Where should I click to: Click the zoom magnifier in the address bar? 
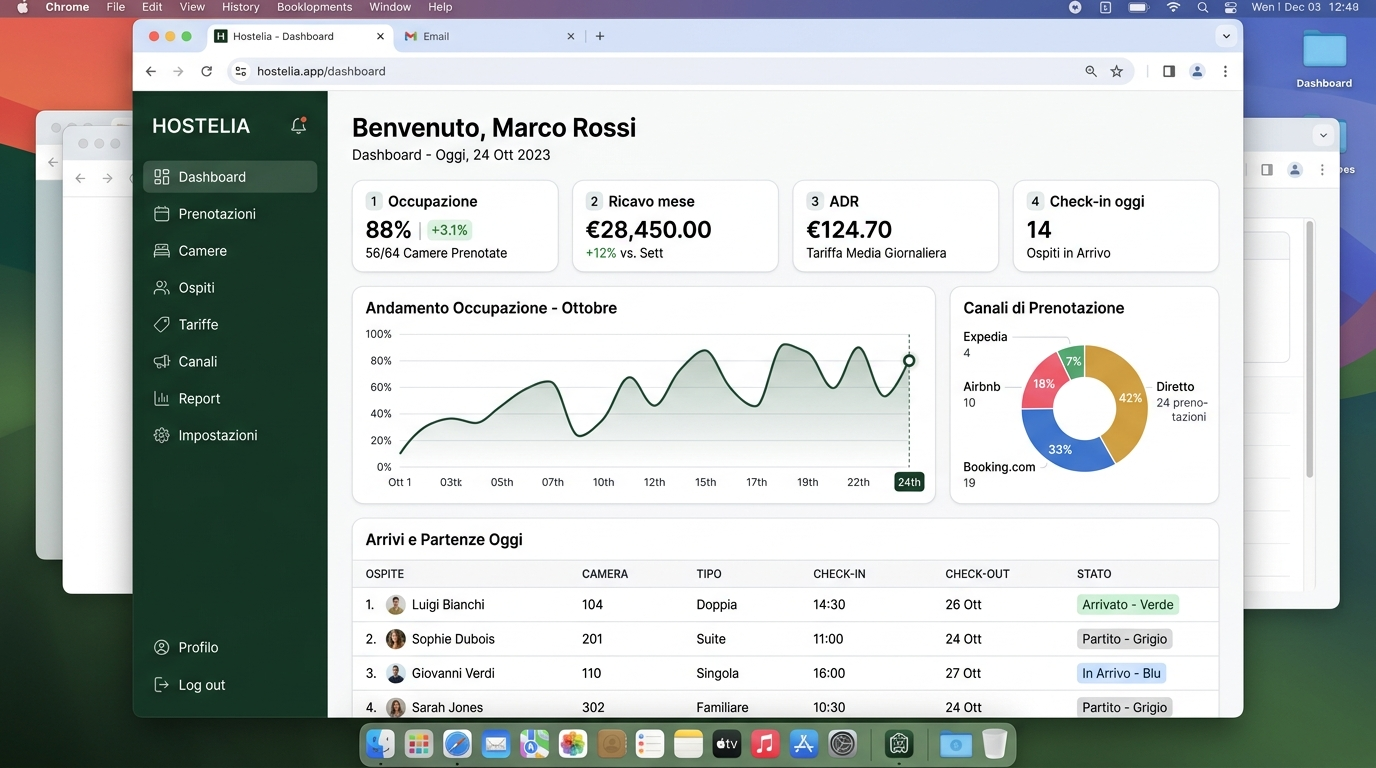(x=1091, y=71)
